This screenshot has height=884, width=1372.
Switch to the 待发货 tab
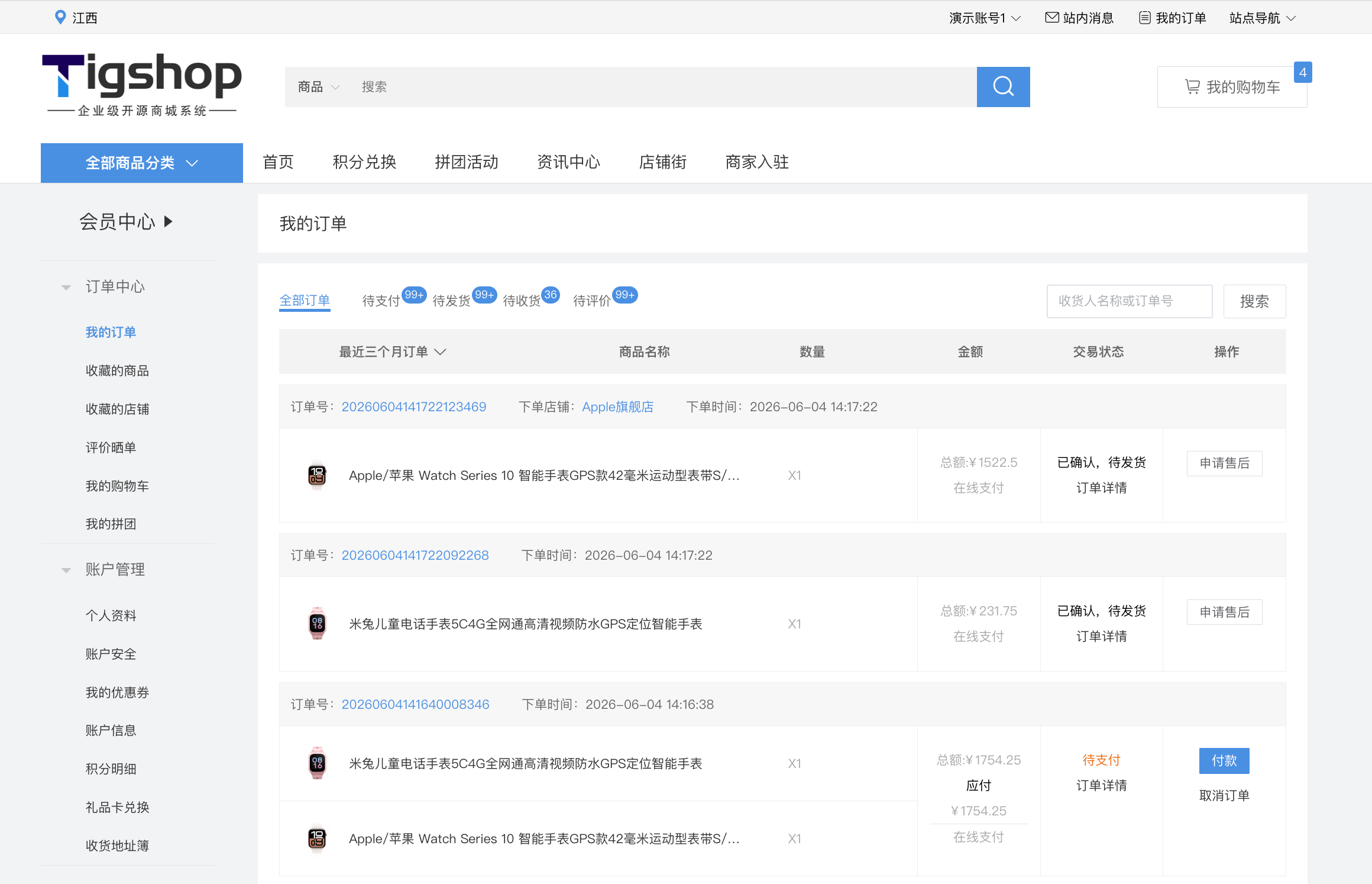[x=451, y=301]
